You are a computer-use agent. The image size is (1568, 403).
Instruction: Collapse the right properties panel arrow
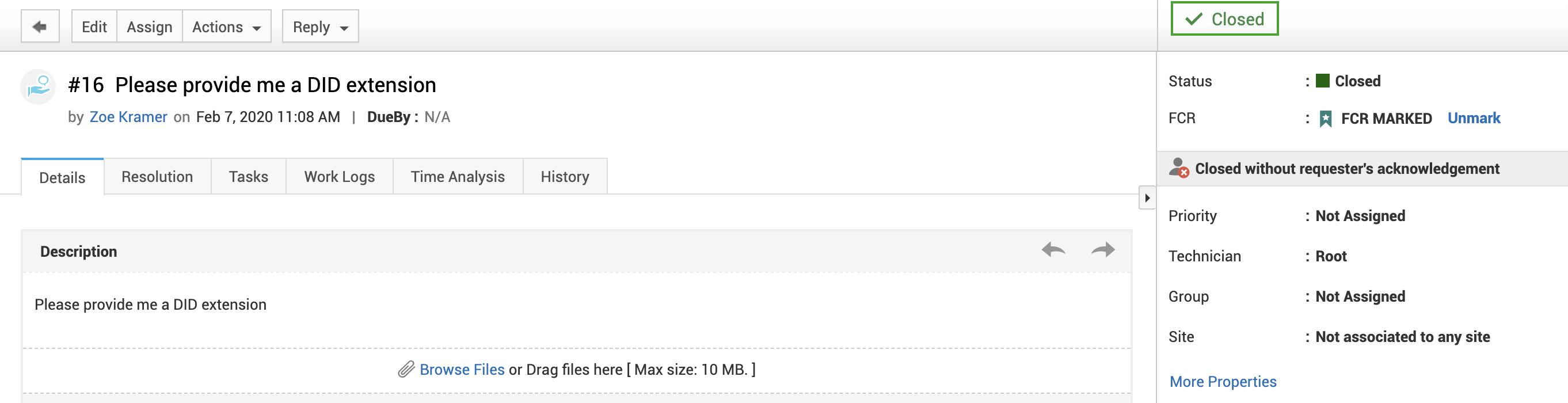coord(1147,198)
